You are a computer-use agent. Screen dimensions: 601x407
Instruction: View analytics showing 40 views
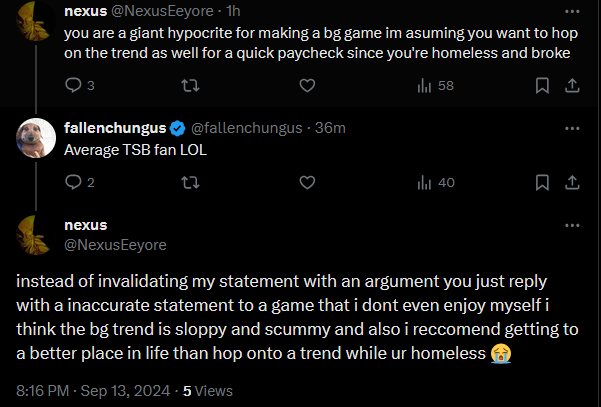435,182
